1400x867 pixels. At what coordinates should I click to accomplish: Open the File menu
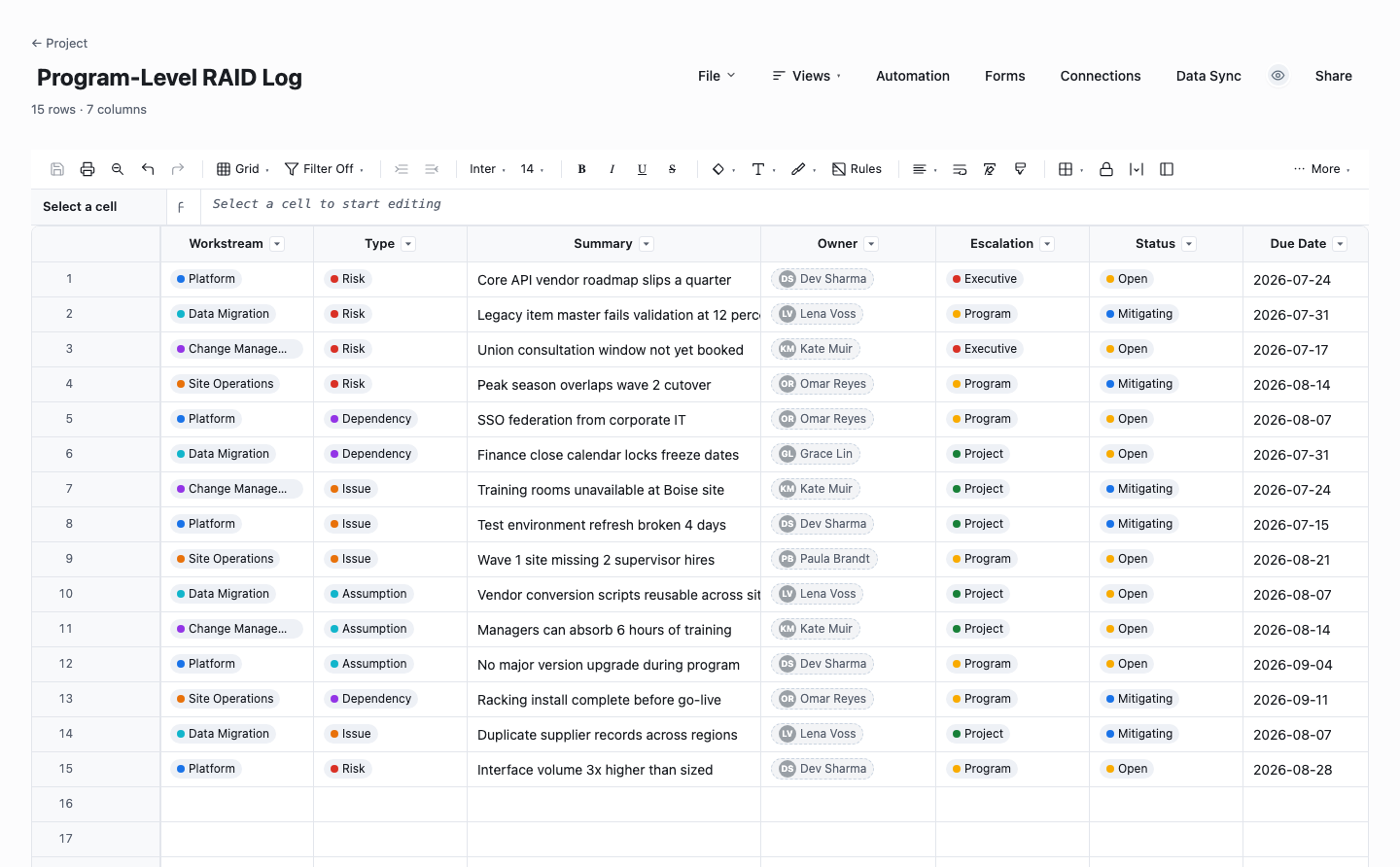click(x=717, y=76)
